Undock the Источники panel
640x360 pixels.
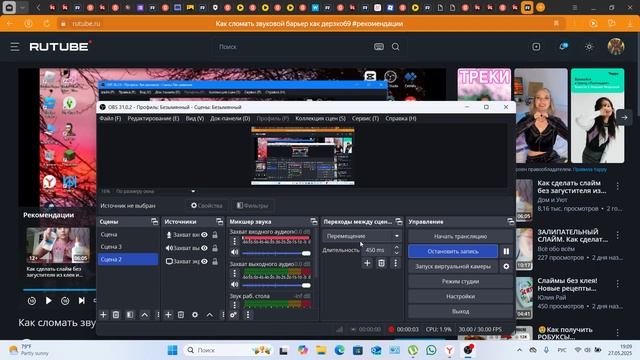(220, 222)
